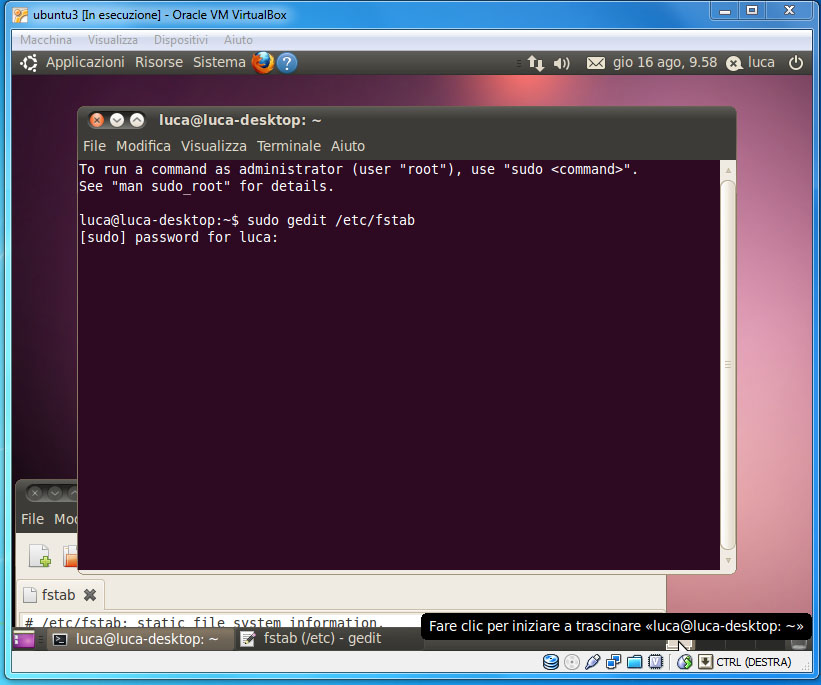Open the terminal's Visualizza menu
The height and width of the screenshot is (685, 821).
(214, 146)
